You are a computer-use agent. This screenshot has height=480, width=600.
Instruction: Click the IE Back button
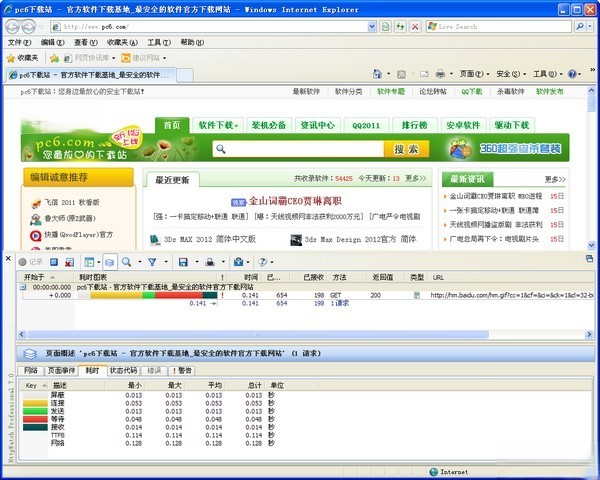click(x=12, y=26)
